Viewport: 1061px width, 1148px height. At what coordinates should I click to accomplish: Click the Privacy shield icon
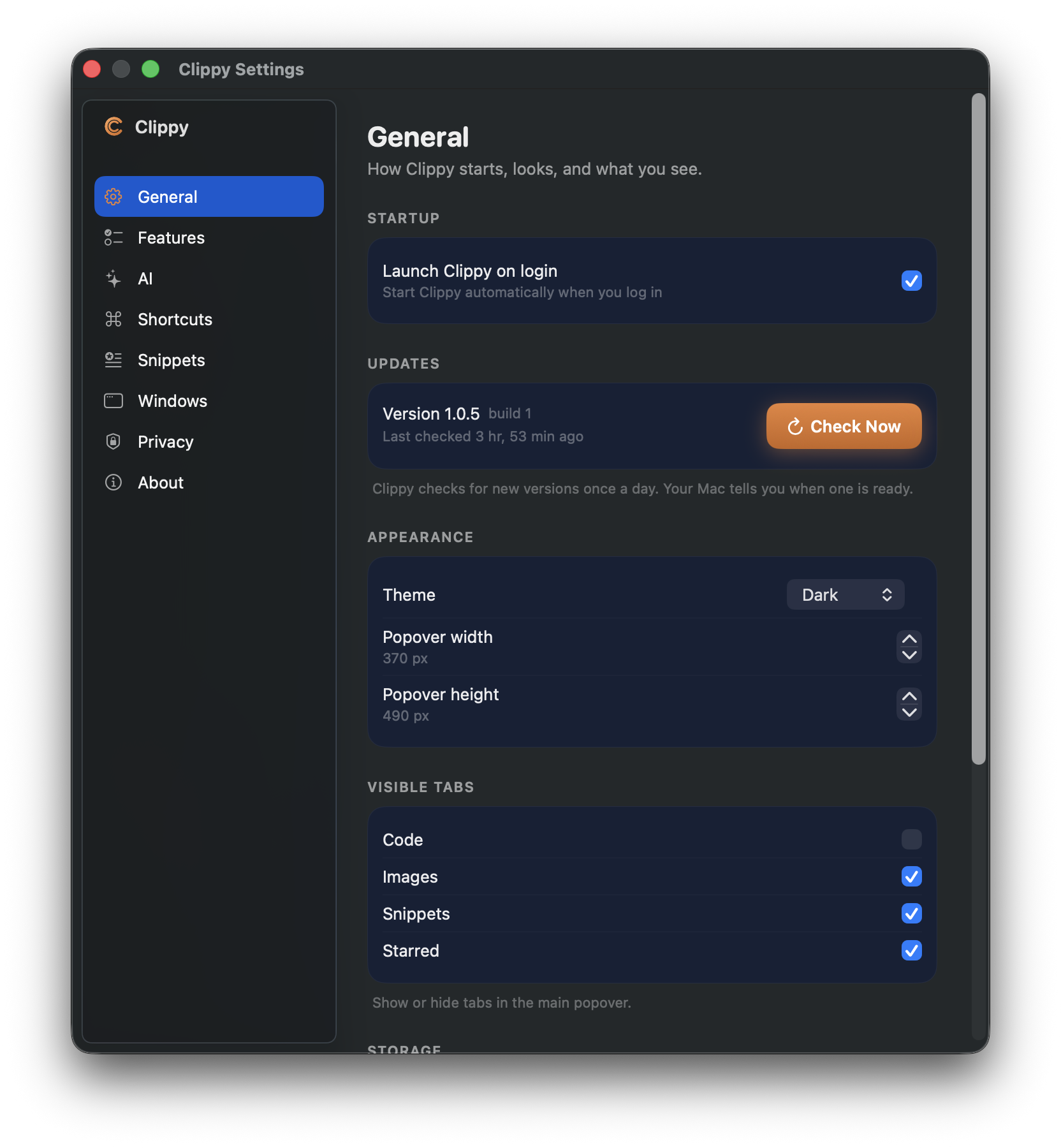[113, 441]
